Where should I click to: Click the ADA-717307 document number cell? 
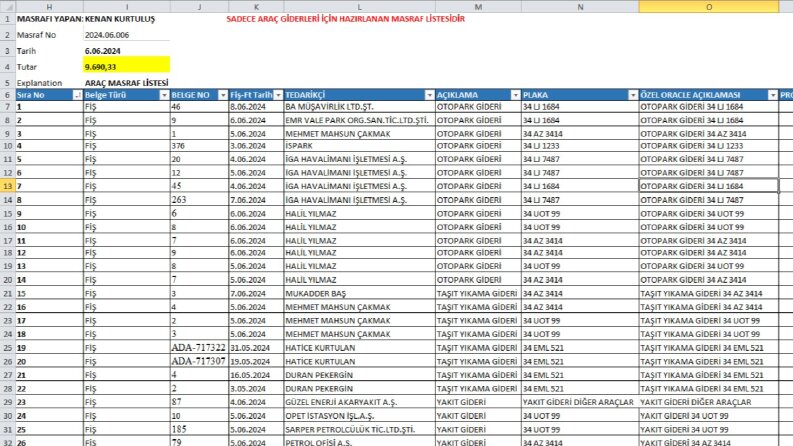(199, 362)
